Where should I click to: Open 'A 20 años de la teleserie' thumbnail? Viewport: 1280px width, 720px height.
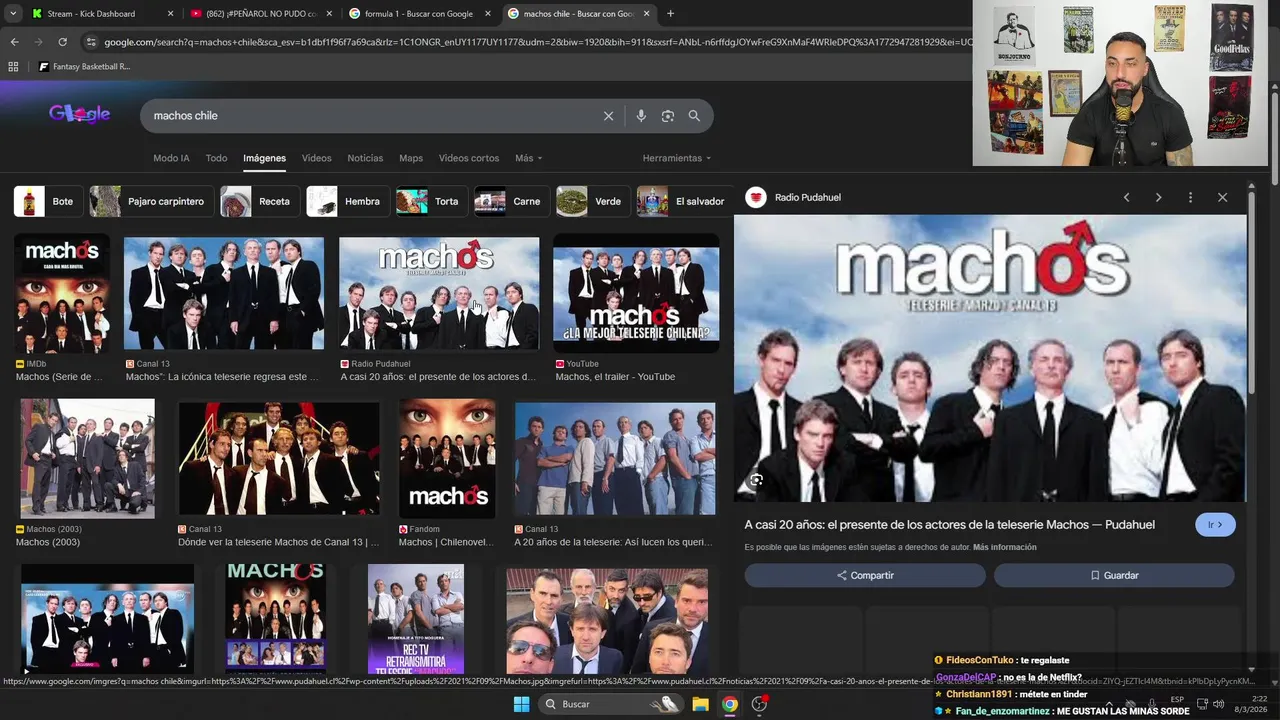(x=615, y=459)
